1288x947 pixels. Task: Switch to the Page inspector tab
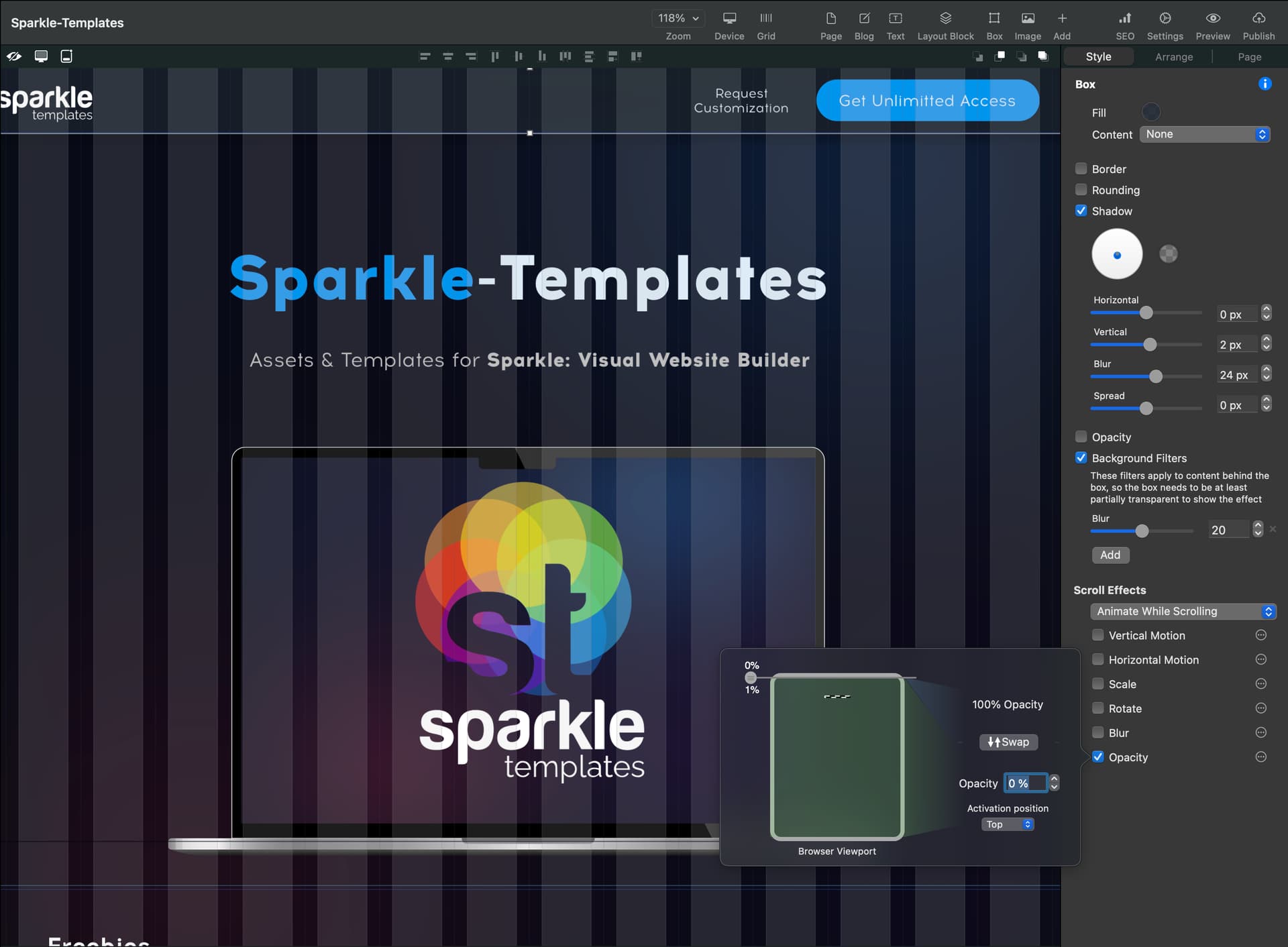1249,57
